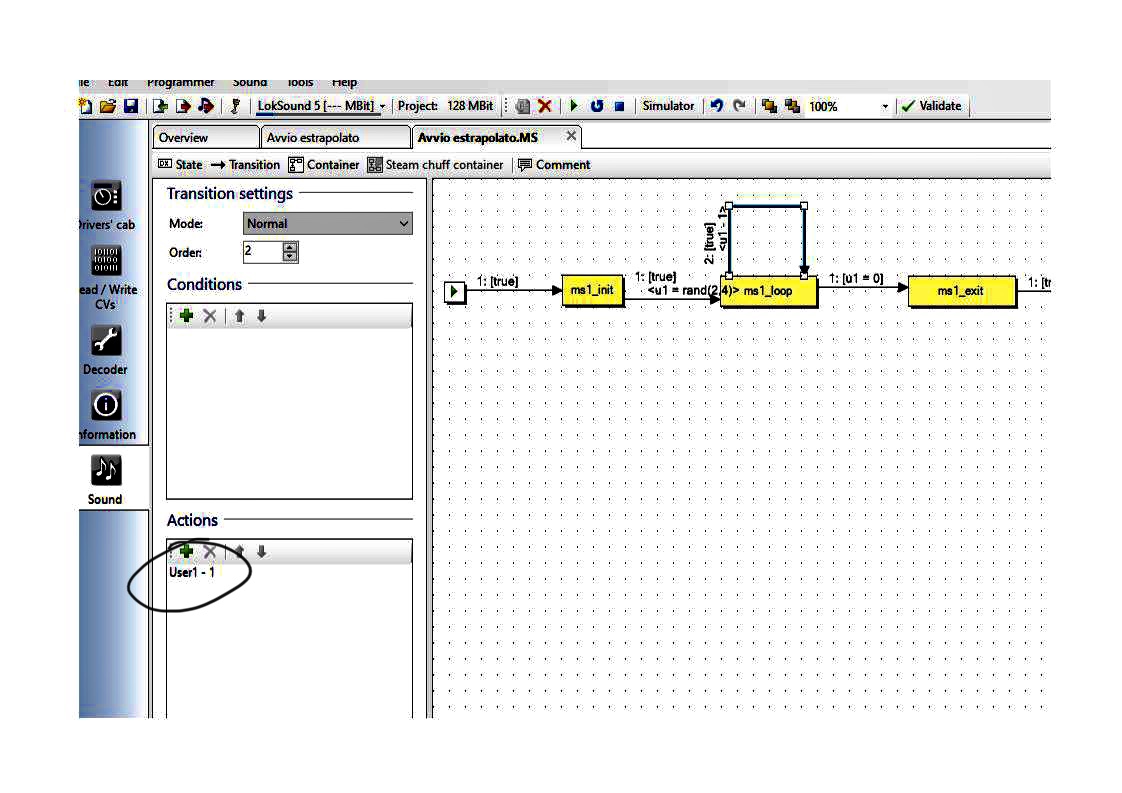1122x793 pixels.
Task: Click the Validate button
Action: pyautogui.click(x=931, y=106)
